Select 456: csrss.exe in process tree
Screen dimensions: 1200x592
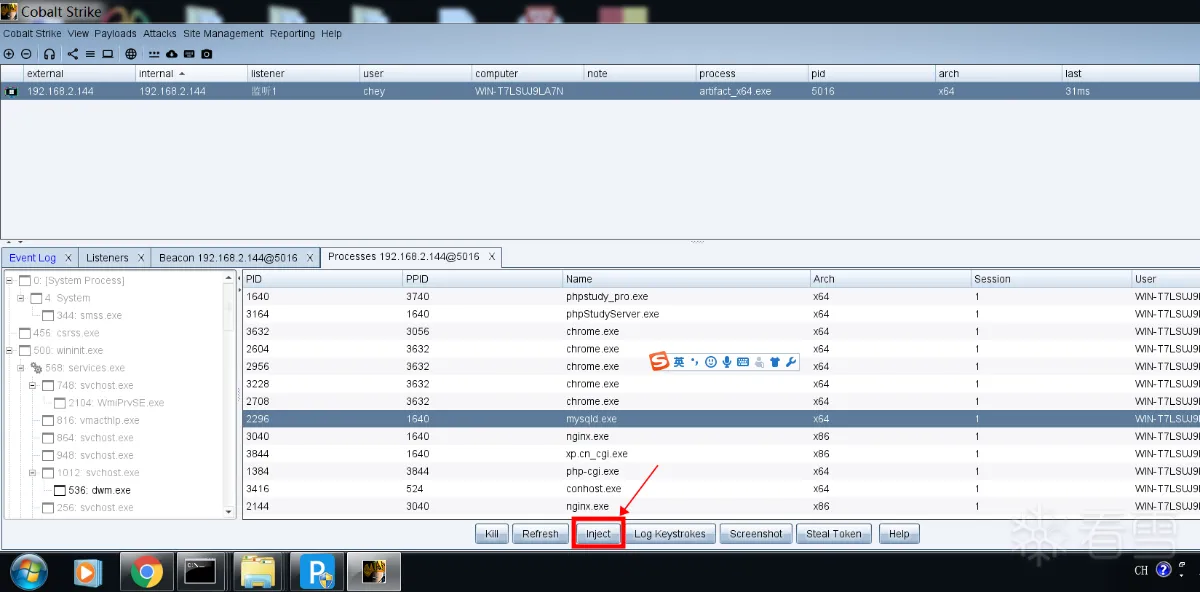tap(66, 333)
